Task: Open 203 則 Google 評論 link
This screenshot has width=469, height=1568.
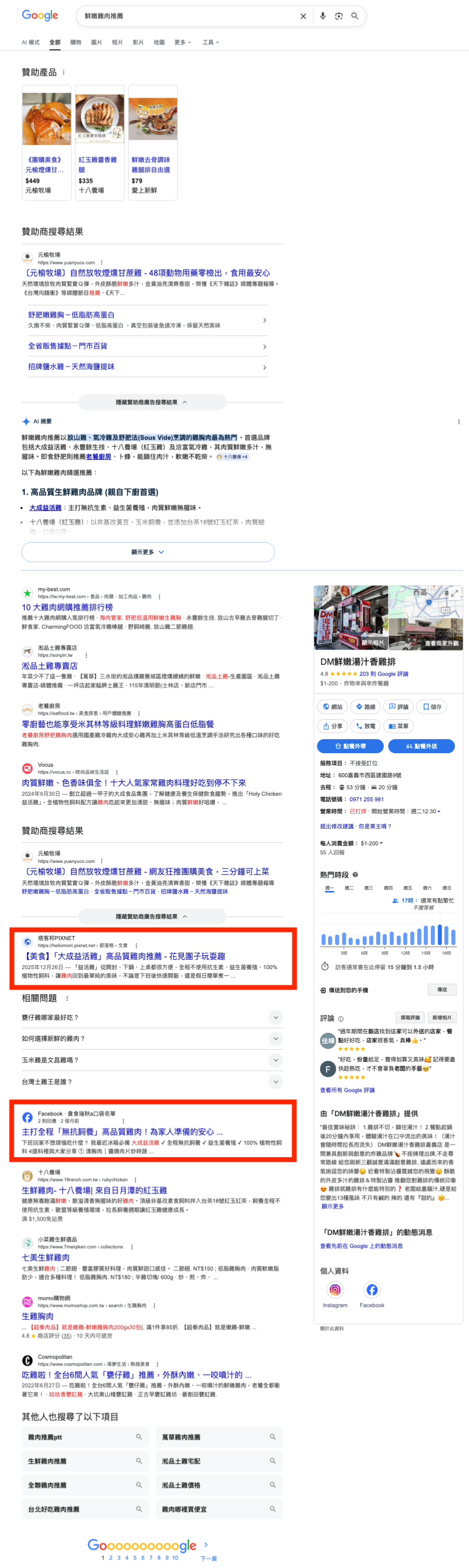Action: coord(384,674)
